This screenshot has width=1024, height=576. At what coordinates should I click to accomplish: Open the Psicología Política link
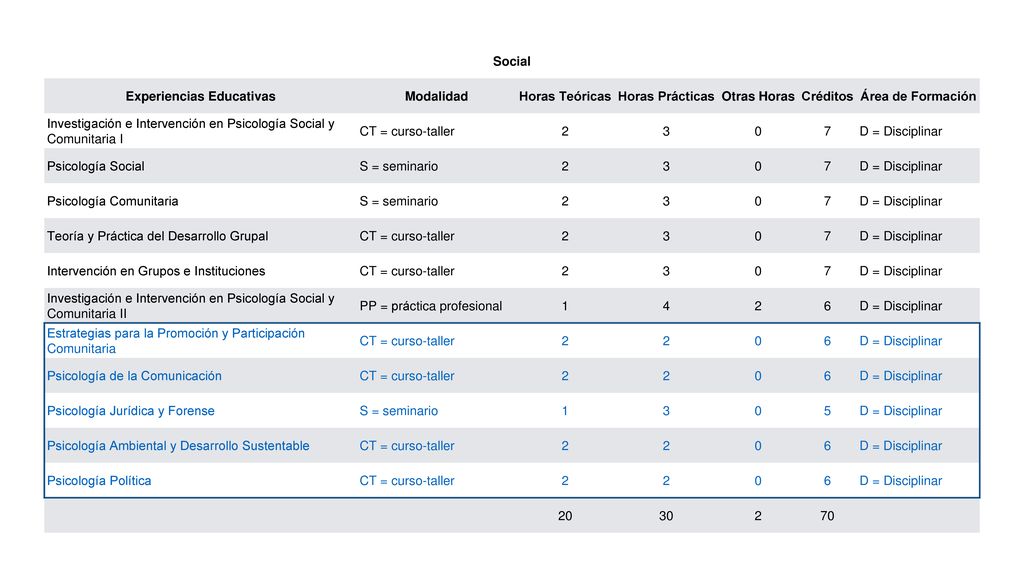point(99,481)
